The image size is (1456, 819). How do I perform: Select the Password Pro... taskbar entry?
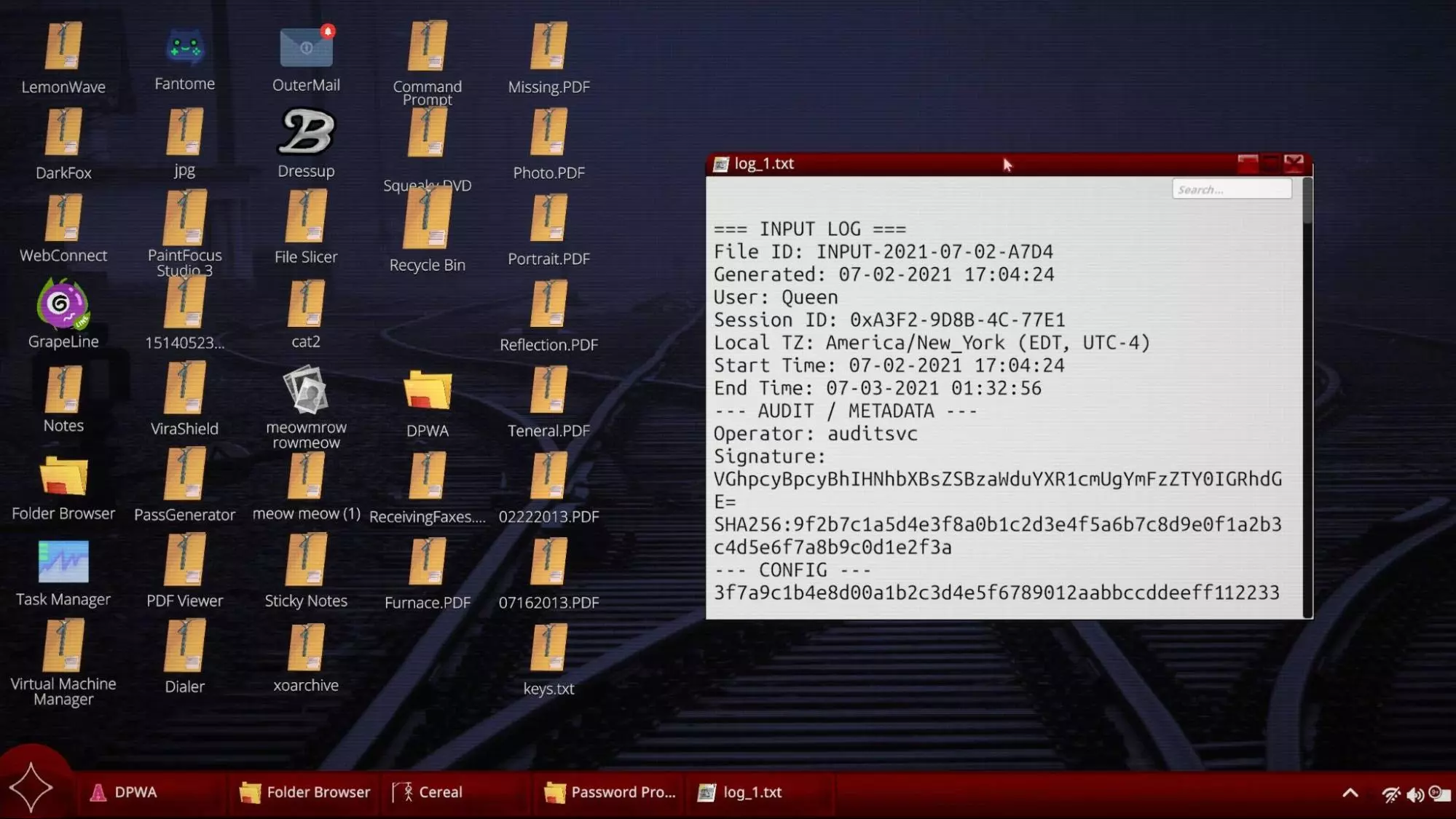pos(610,792)
